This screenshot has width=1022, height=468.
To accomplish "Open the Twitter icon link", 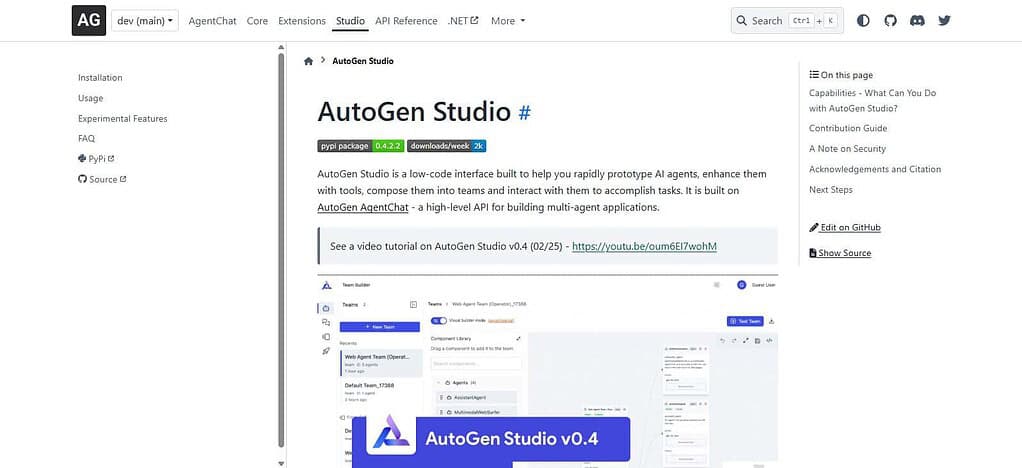I will click(x=944, y=21).
